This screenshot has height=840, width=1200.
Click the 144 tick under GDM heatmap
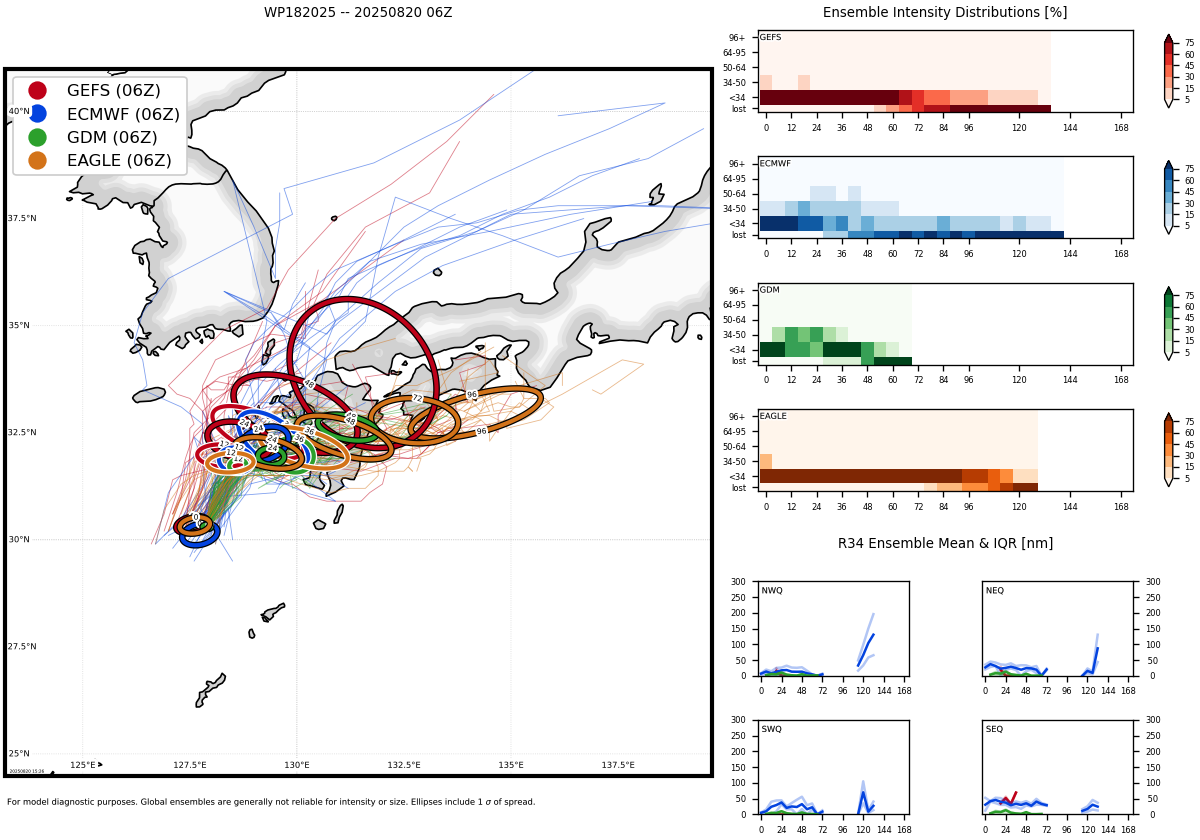[1070, 381]
